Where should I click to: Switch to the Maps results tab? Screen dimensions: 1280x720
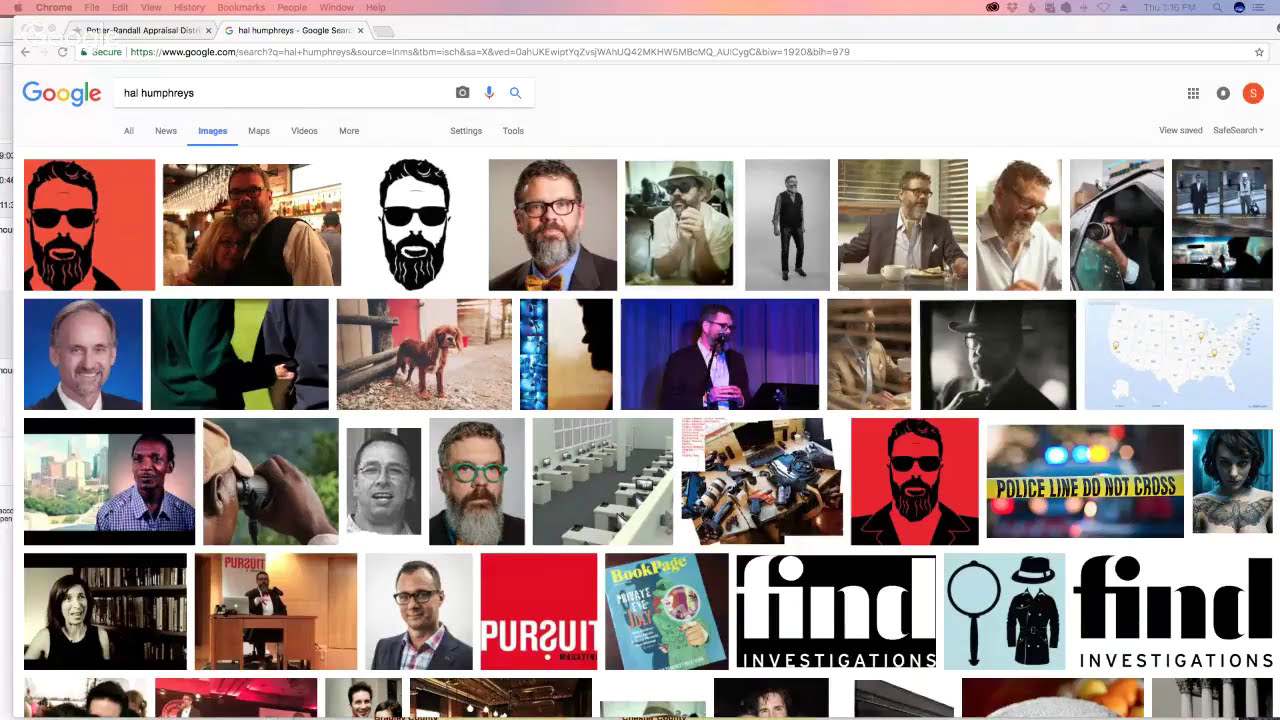[259, 131]
